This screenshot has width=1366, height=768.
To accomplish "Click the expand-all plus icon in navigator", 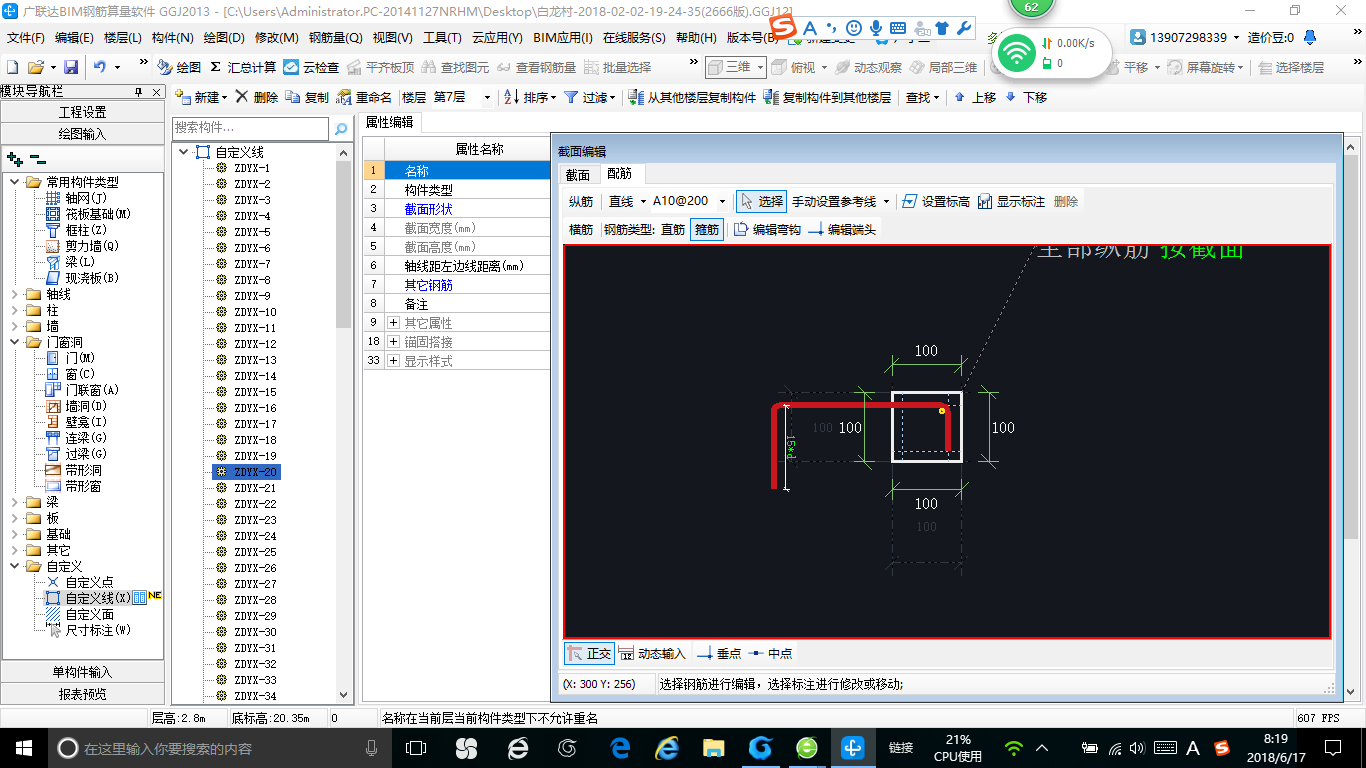I will [x=14, y=158].
